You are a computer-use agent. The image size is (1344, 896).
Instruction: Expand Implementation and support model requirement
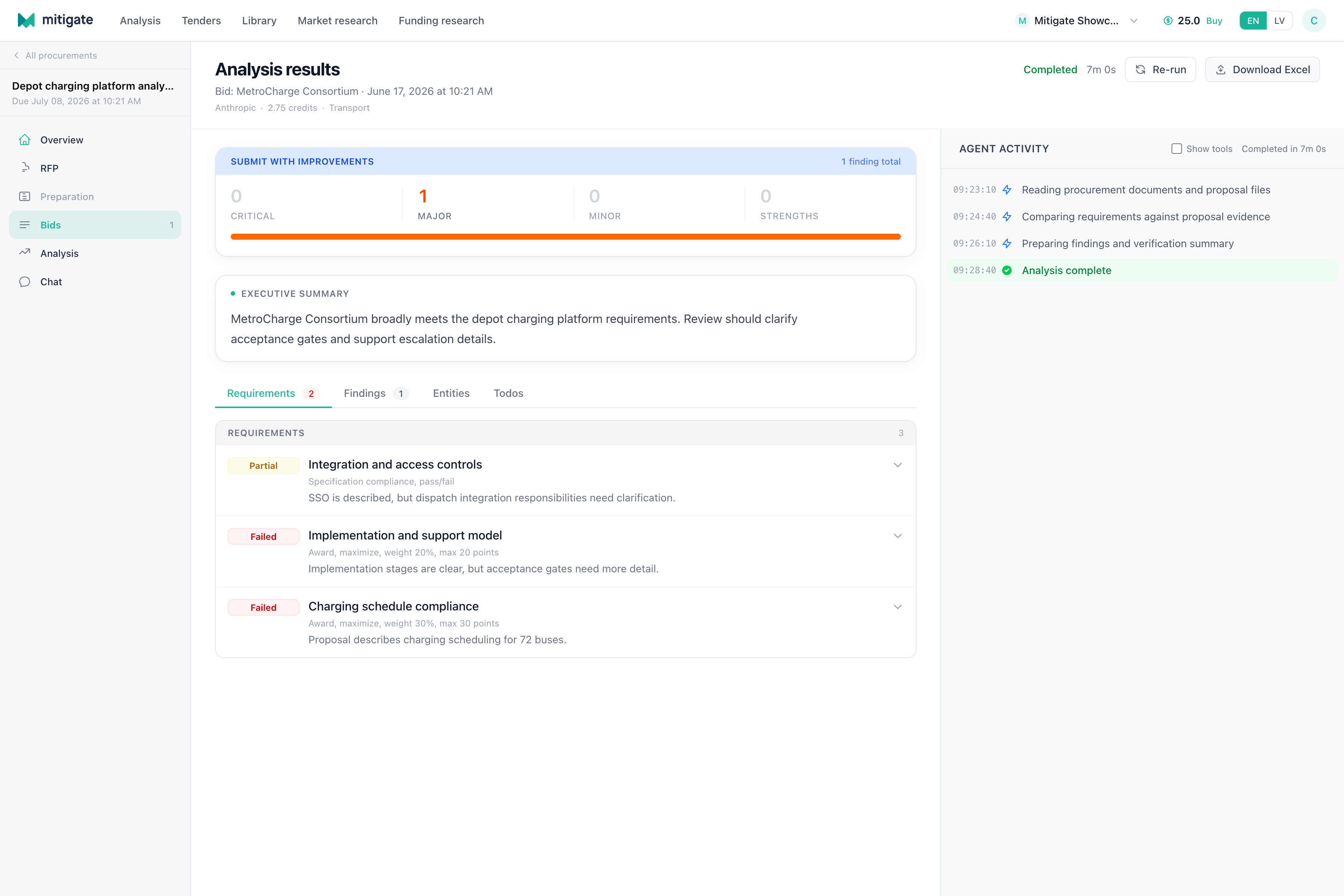click(898, 535)
